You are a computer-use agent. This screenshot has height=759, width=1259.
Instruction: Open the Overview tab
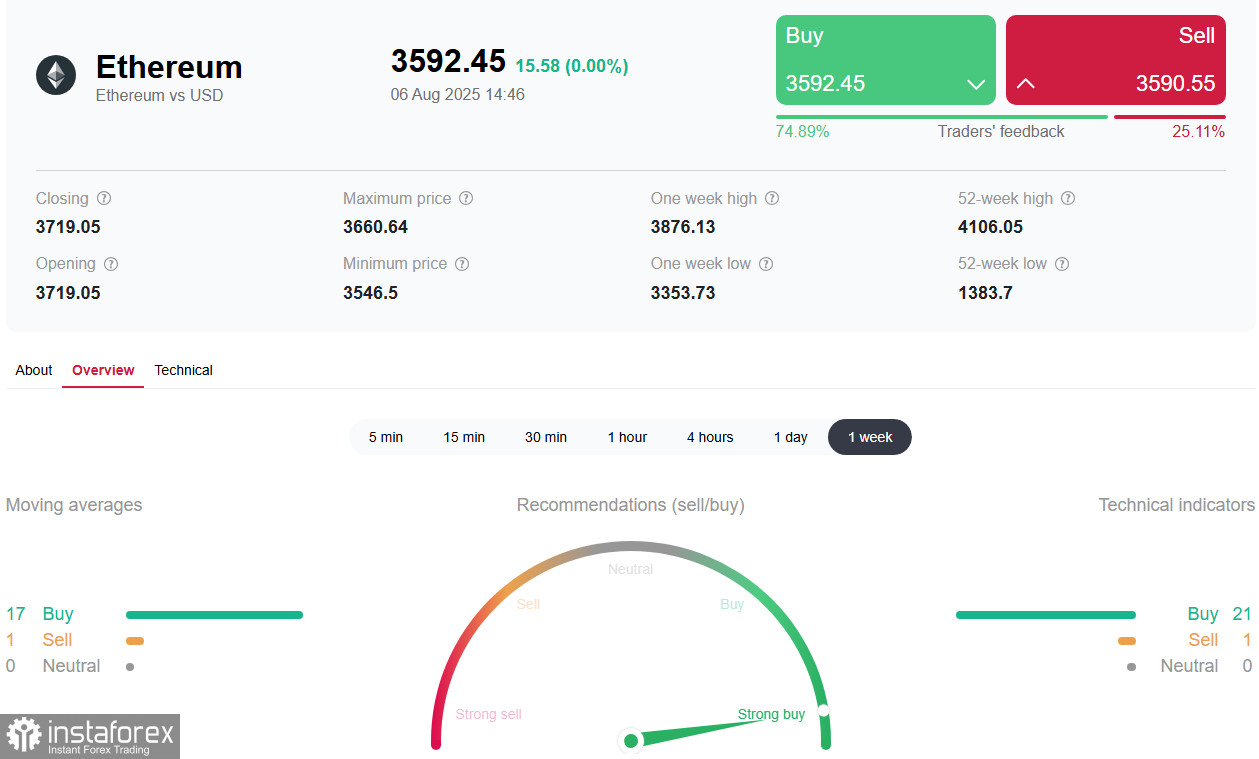[x=103, y=370]
